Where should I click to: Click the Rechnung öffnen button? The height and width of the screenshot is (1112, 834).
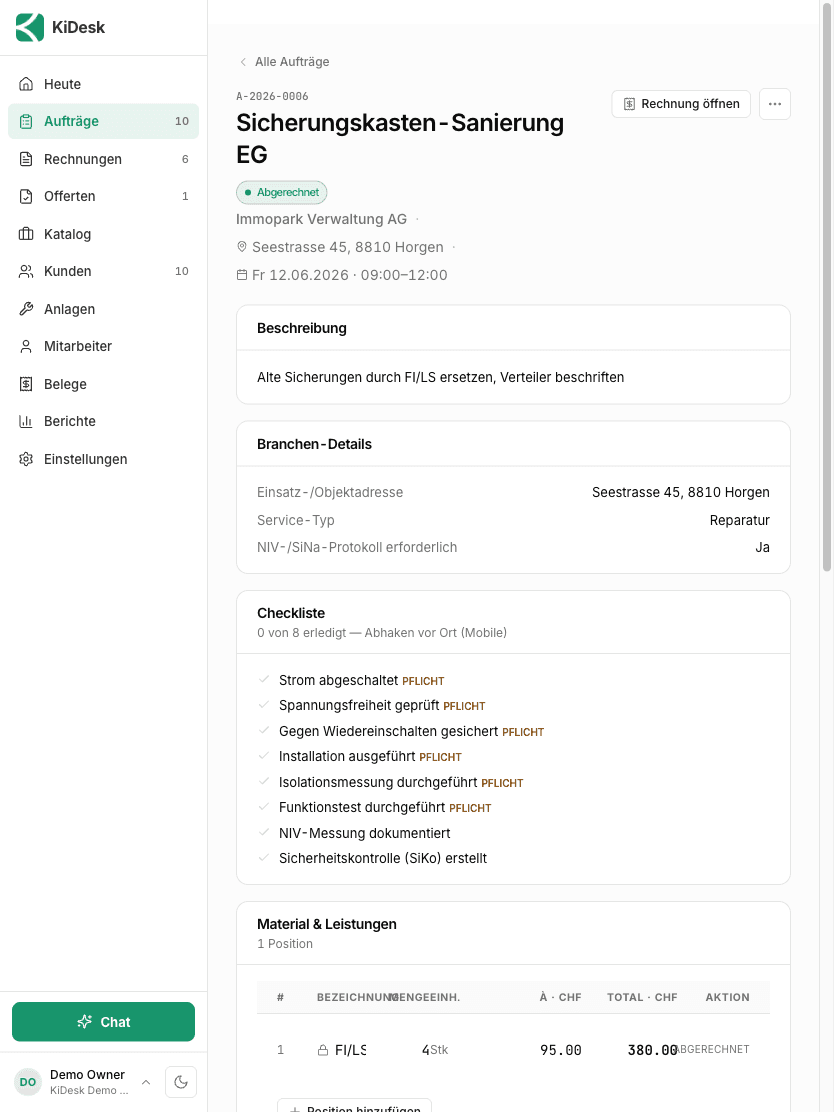(x=681, y=104)
